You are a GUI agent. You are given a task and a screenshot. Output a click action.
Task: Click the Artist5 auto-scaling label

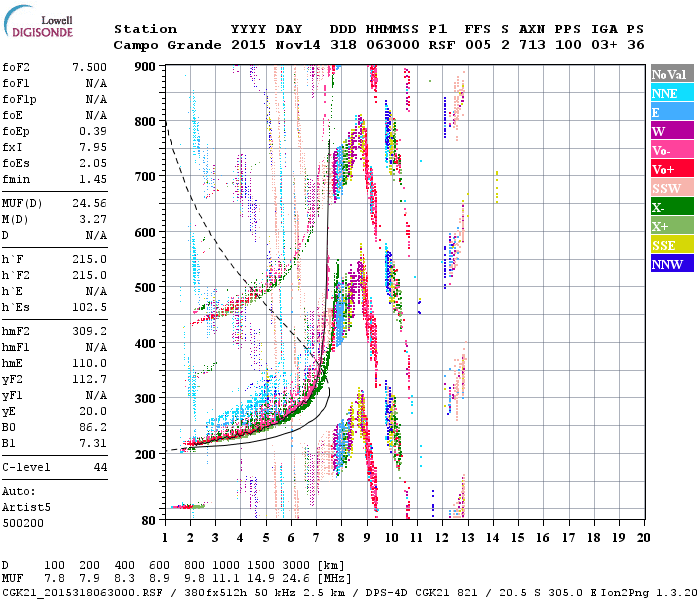tap(26, 508)
